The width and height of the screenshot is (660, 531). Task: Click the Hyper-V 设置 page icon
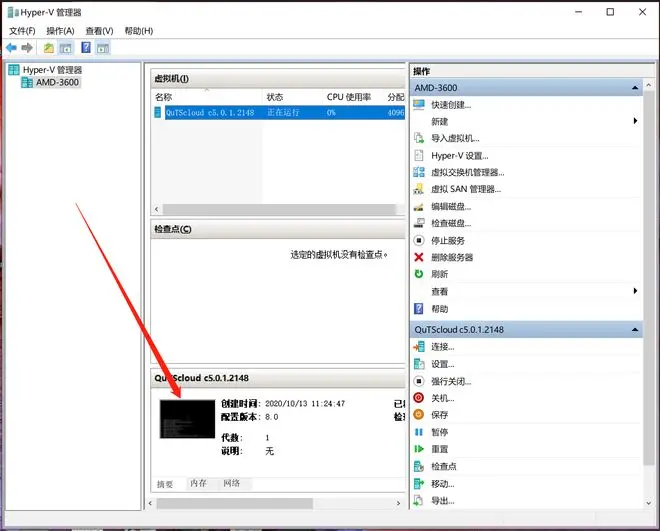point(419,155)
